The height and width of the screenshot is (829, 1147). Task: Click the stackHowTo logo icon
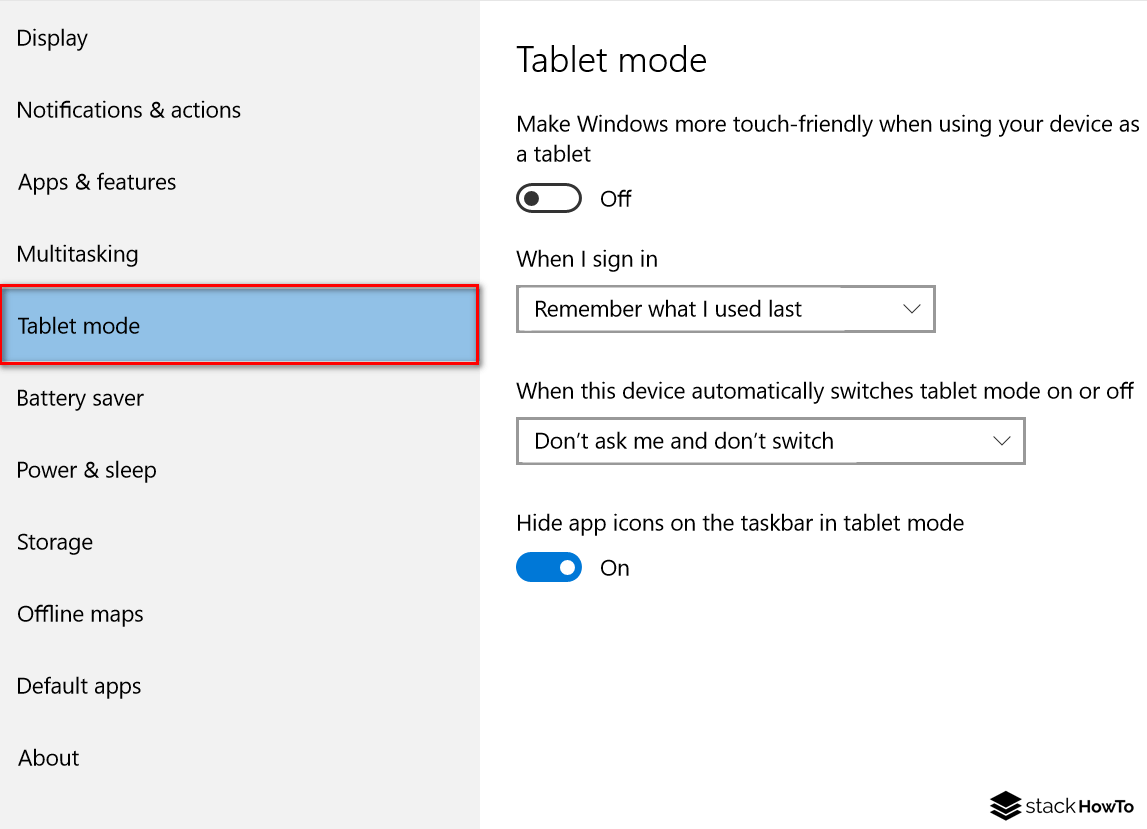[x=1005, y=807]
